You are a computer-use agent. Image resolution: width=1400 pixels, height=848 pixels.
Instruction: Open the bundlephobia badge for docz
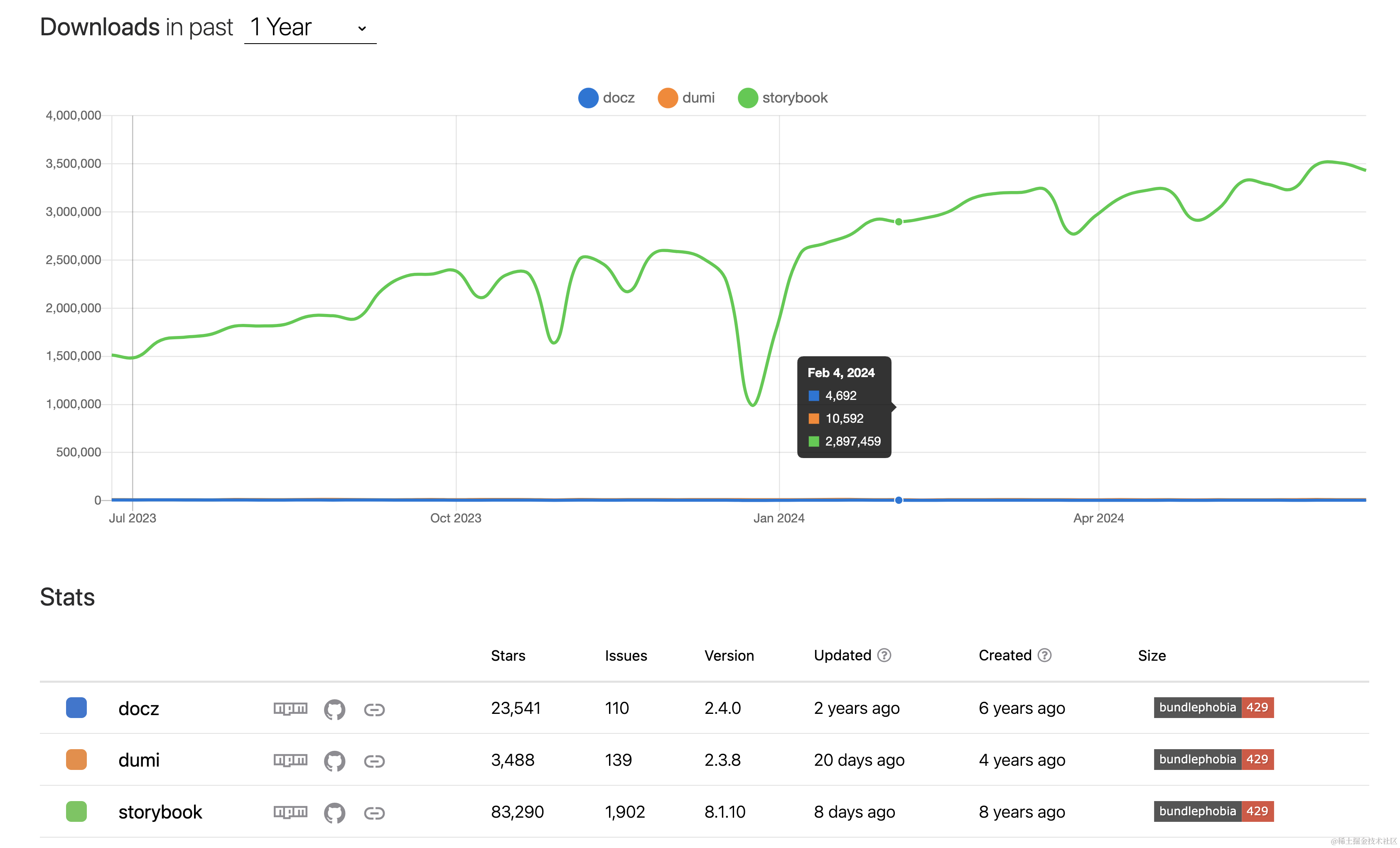pyautogui.click(x=1213, y=708)
